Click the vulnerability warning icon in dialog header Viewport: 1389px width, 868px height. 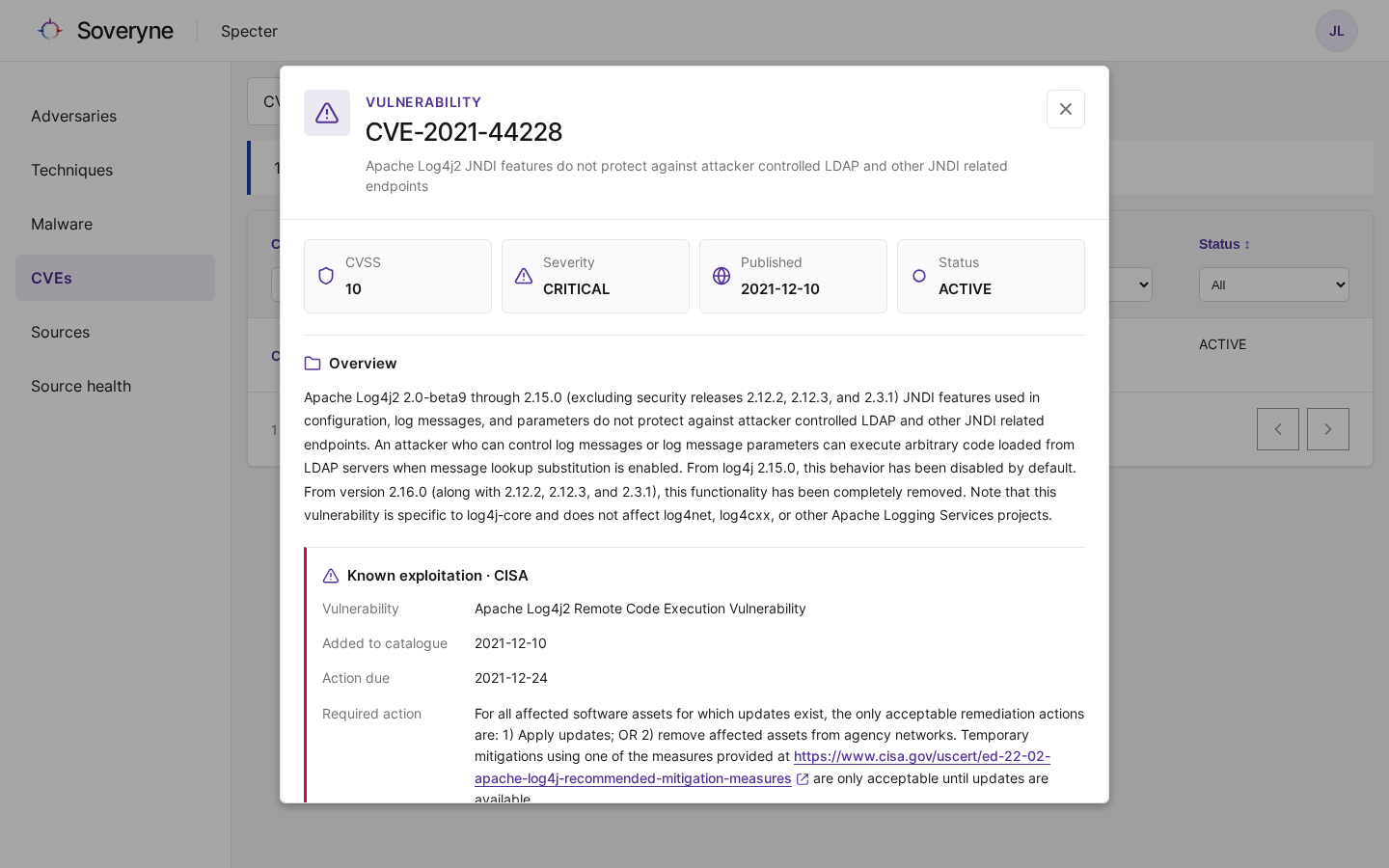[x=327, y=113]
